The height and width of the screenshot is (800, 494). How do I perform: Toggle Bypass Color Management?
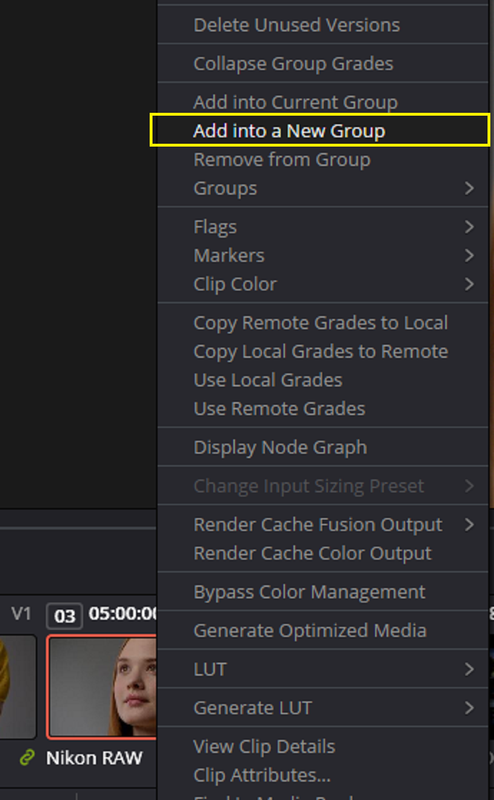tap(323, 592)
